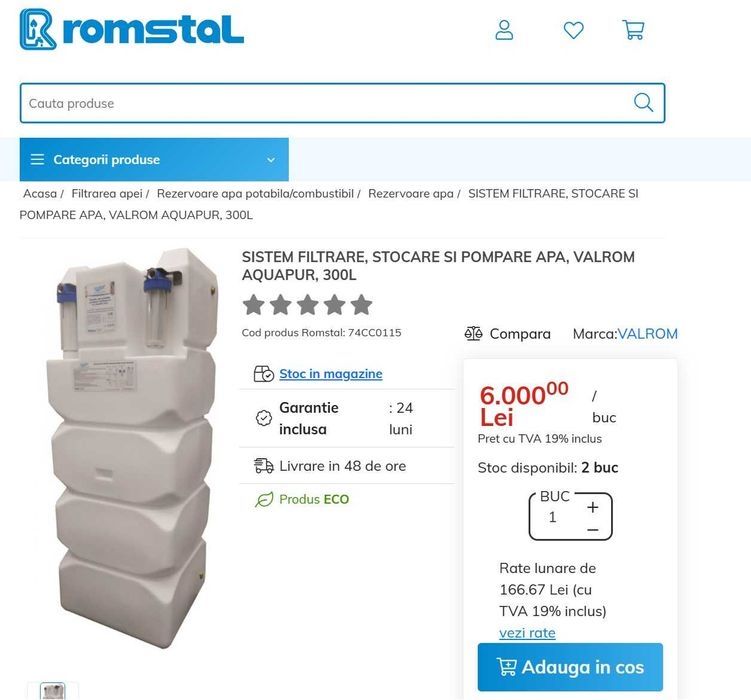Image resolution: width=751 pixels, height=700 pixels.
Task: Expand the Categorii produse dropdown chevron
Action: [x=271, y=160]
